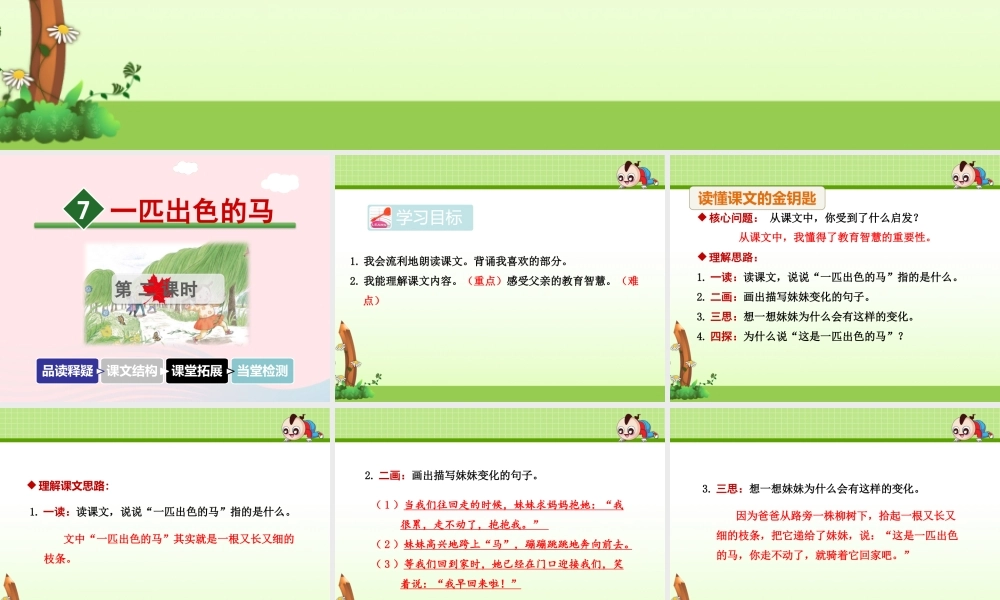Click cartoon child icon on 理解课文思路 slide

coord(302,427)
